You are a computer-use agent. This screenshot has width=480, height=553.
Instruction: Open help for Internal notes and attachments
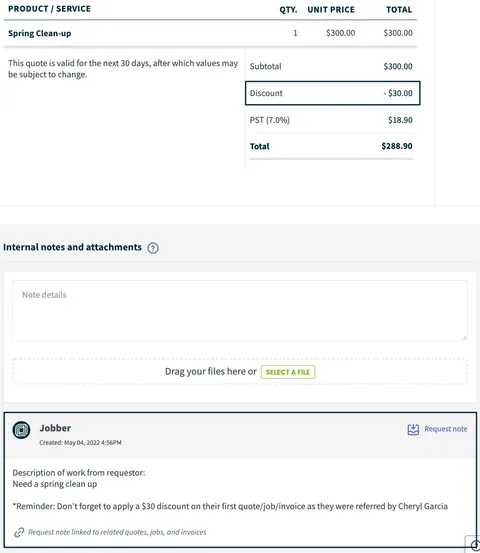(x=153, y=248)
